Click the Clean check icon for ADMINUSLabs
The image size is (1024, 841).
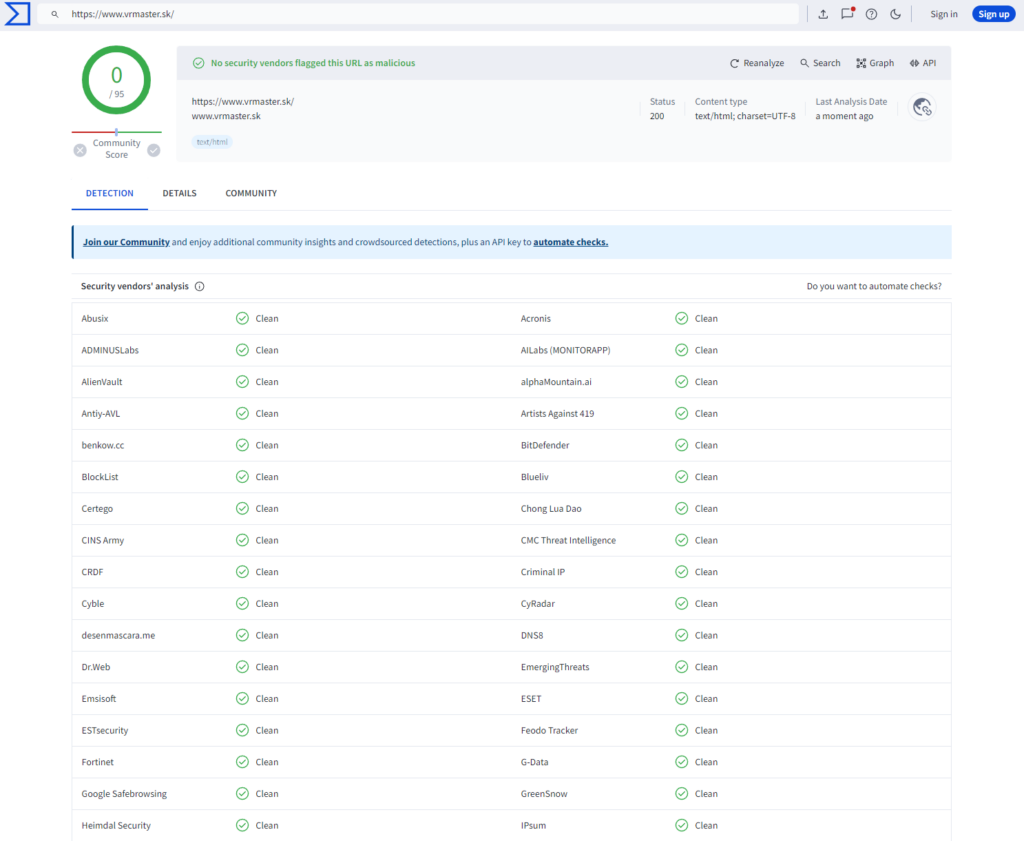[x=242, y=350]
